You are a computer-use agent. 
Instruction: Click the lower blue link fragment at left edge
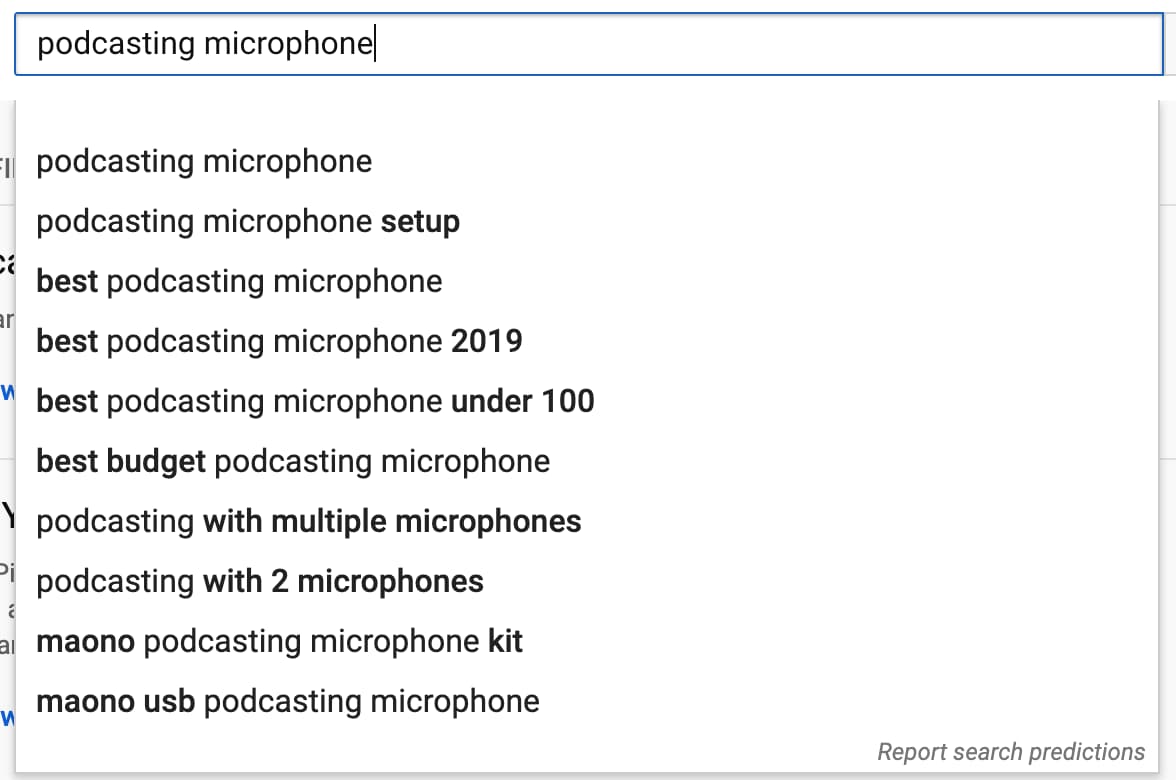coord(7,717)
